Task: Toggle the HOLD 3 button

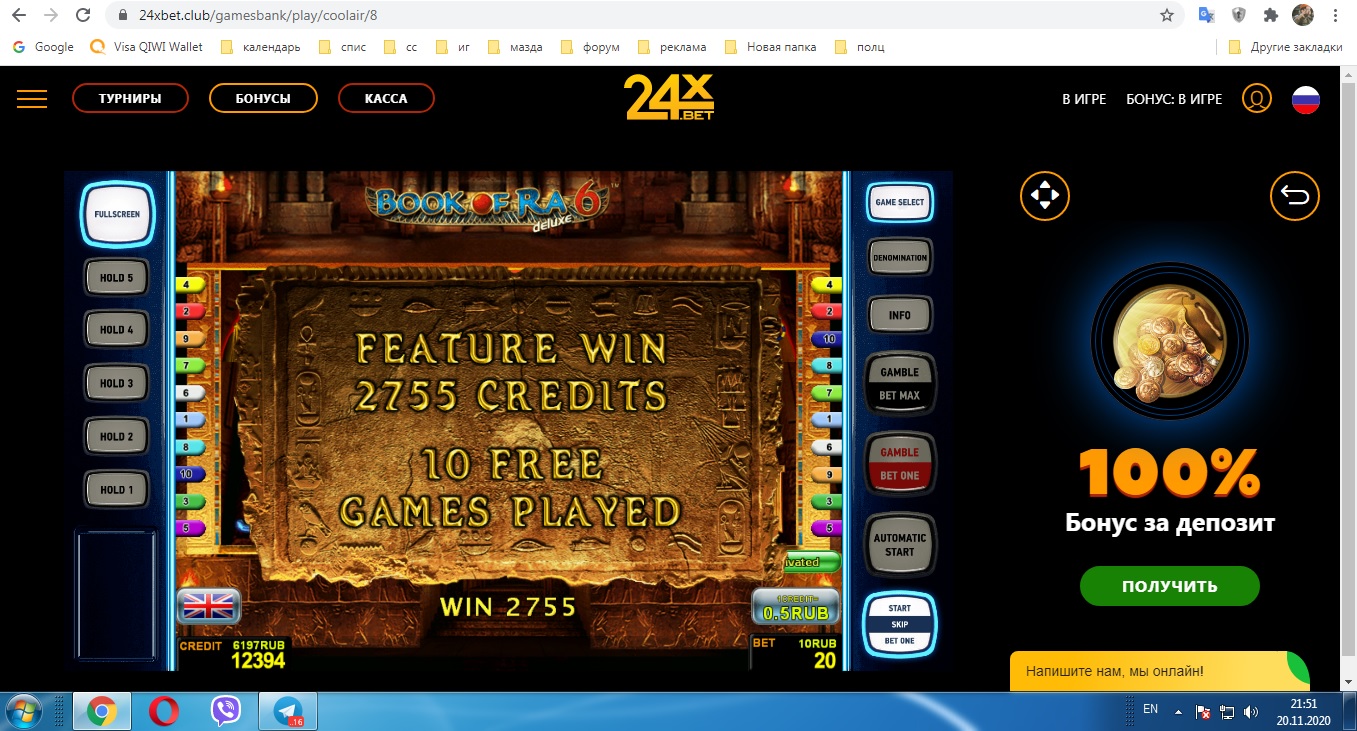Action: coord(116,384)
